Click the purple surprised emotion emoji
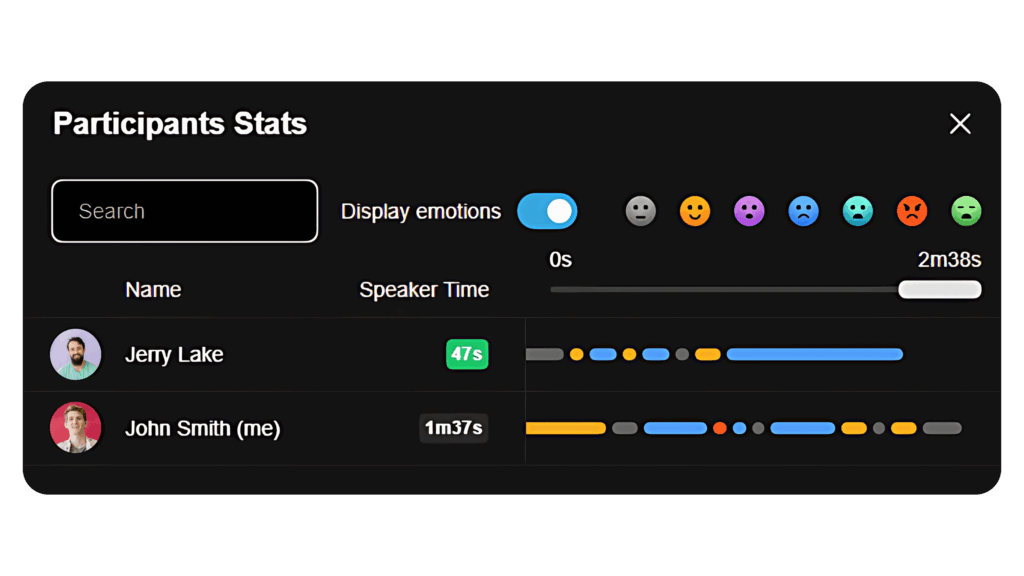 coord(749,211)
